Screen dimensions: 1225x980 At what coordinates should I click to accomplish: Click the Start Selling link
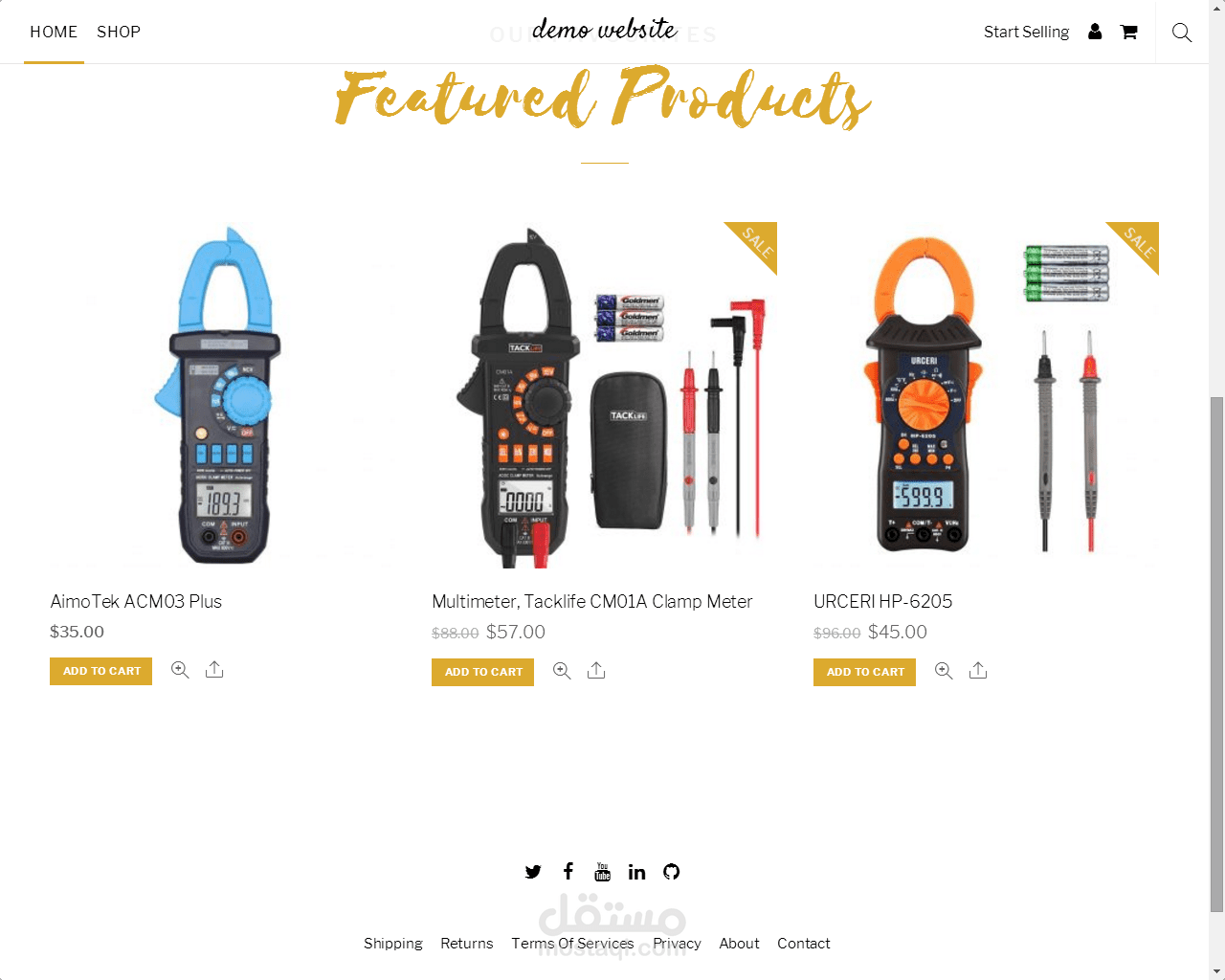point(1026,32)
